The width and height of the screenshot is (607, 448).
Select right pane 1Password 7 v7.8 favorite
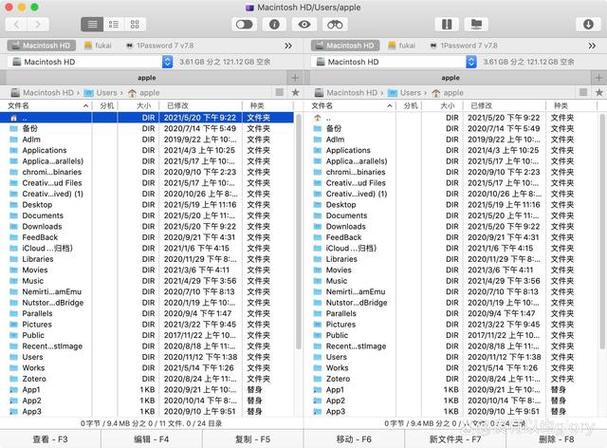click(x=464, y=45)
